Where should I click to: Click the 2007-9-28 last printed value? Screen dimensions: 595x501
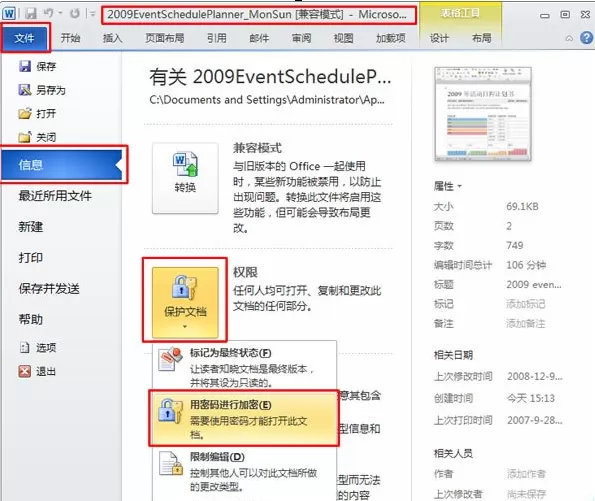tap(535, 420)
